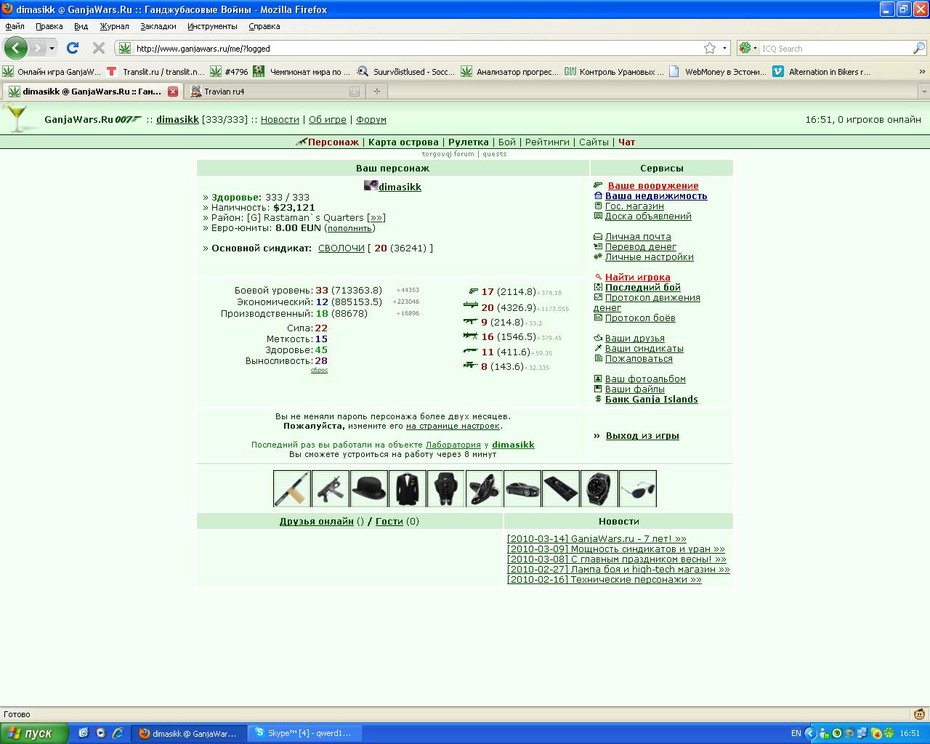Open Банк Ganja Islands link
Screen dimensions: 930x744
[x=651, y=399]
